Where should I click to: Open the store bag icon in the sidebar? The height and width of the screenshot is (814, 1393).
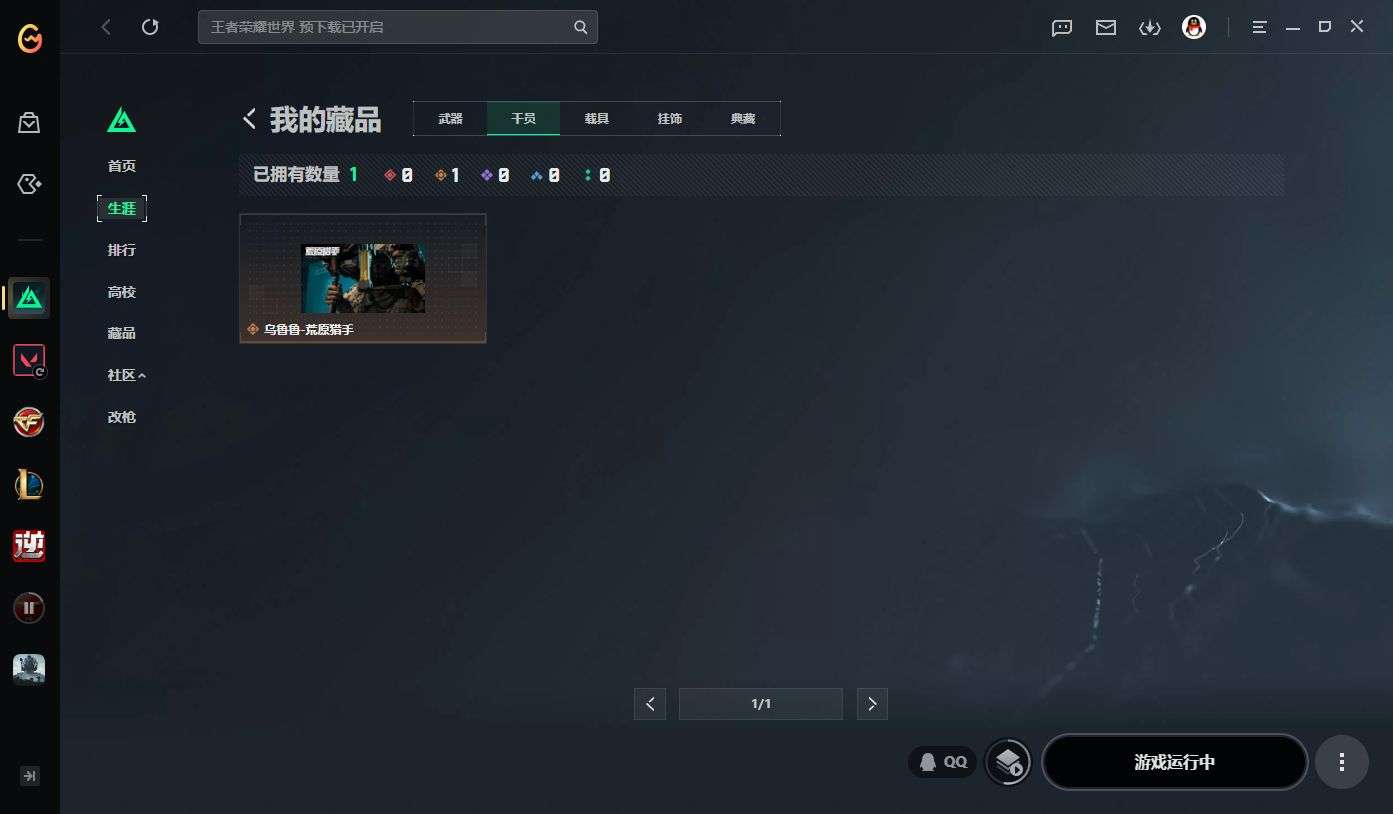29,123
